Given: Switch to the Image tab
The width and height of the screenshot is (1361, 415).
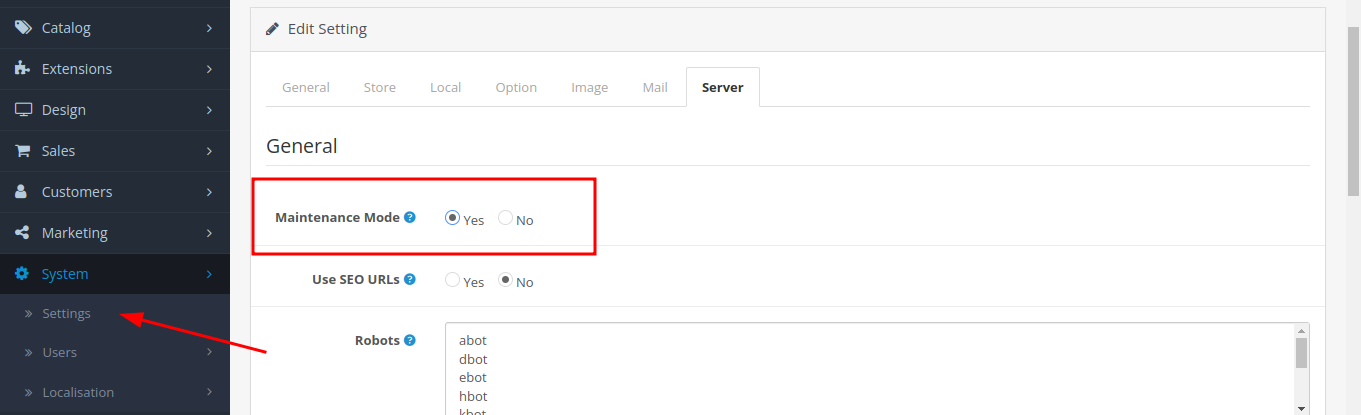Looking at the screenshot, I should (590, 87).
